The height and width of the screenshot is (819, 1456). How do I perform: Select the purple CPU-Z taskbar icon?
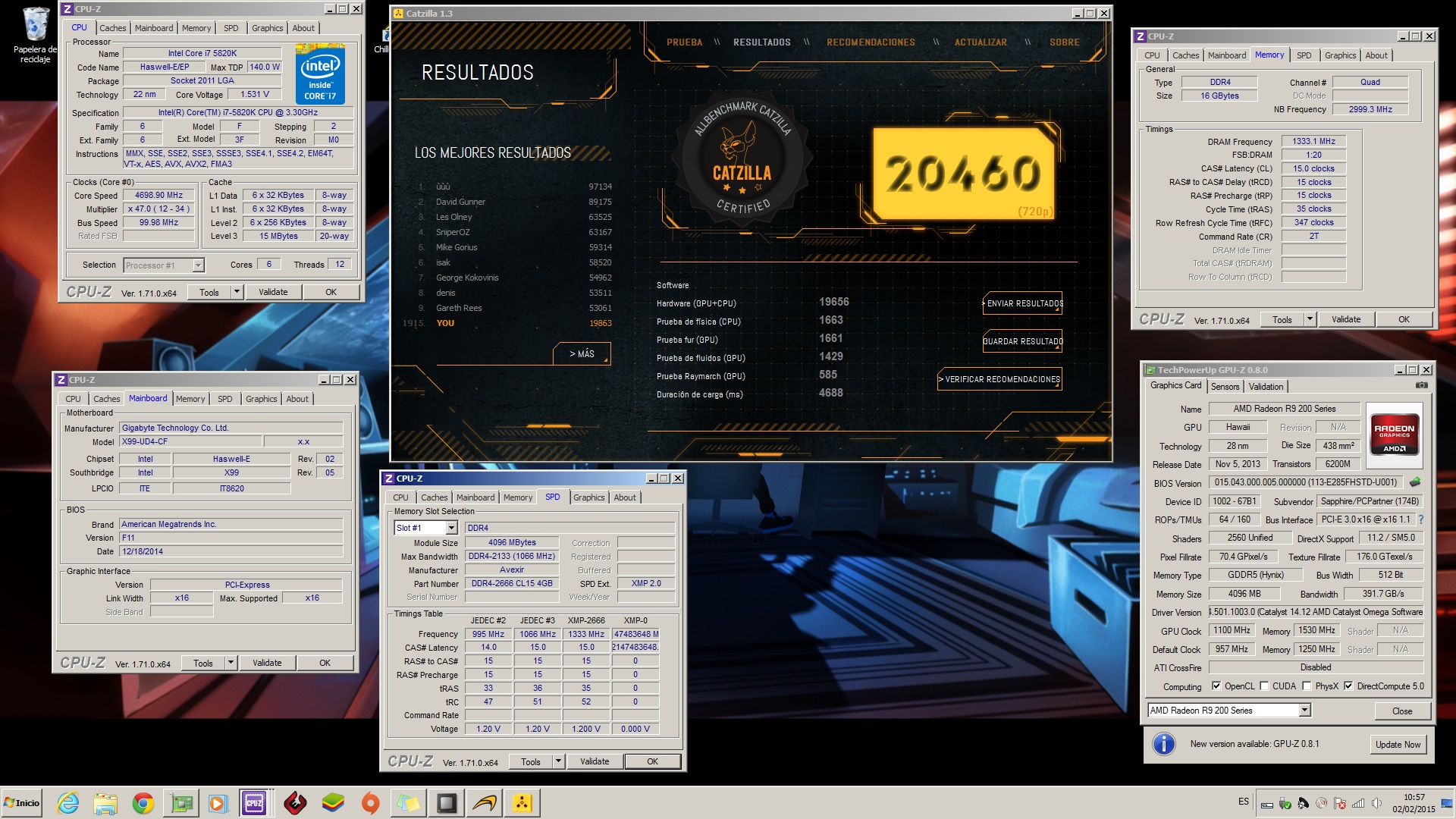tap(254, 803)
